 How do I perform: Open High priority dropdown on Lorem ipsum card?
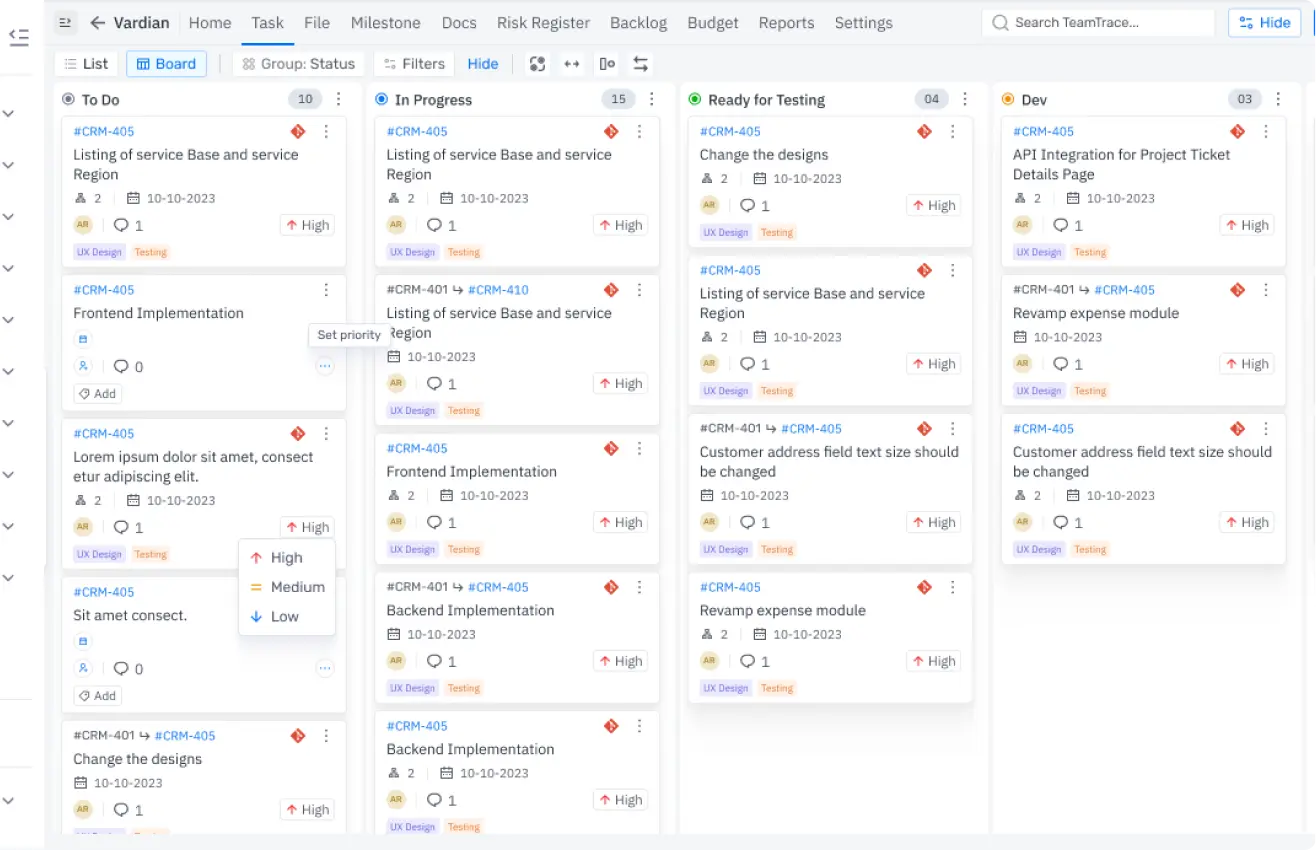pyautogui.click(x=307, y=527)
